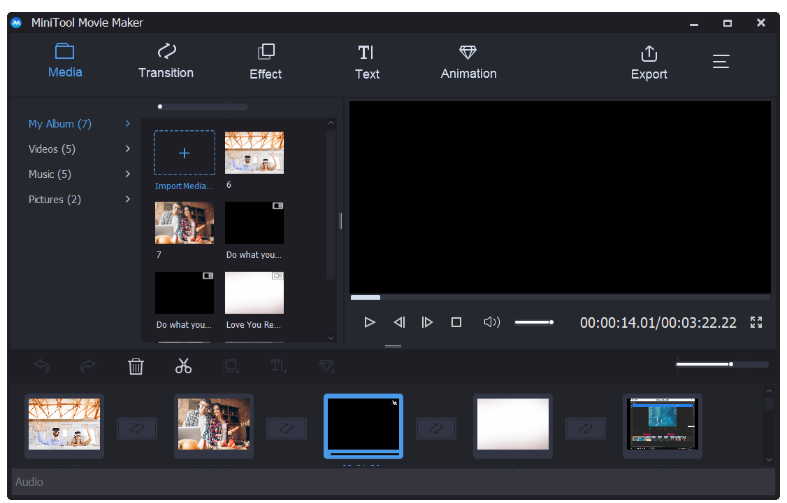Image resolution: width=787 pixels, height=503 pixels.
Task: Click transition slot after couple cooking clip
Action: [x=286, y=429]
